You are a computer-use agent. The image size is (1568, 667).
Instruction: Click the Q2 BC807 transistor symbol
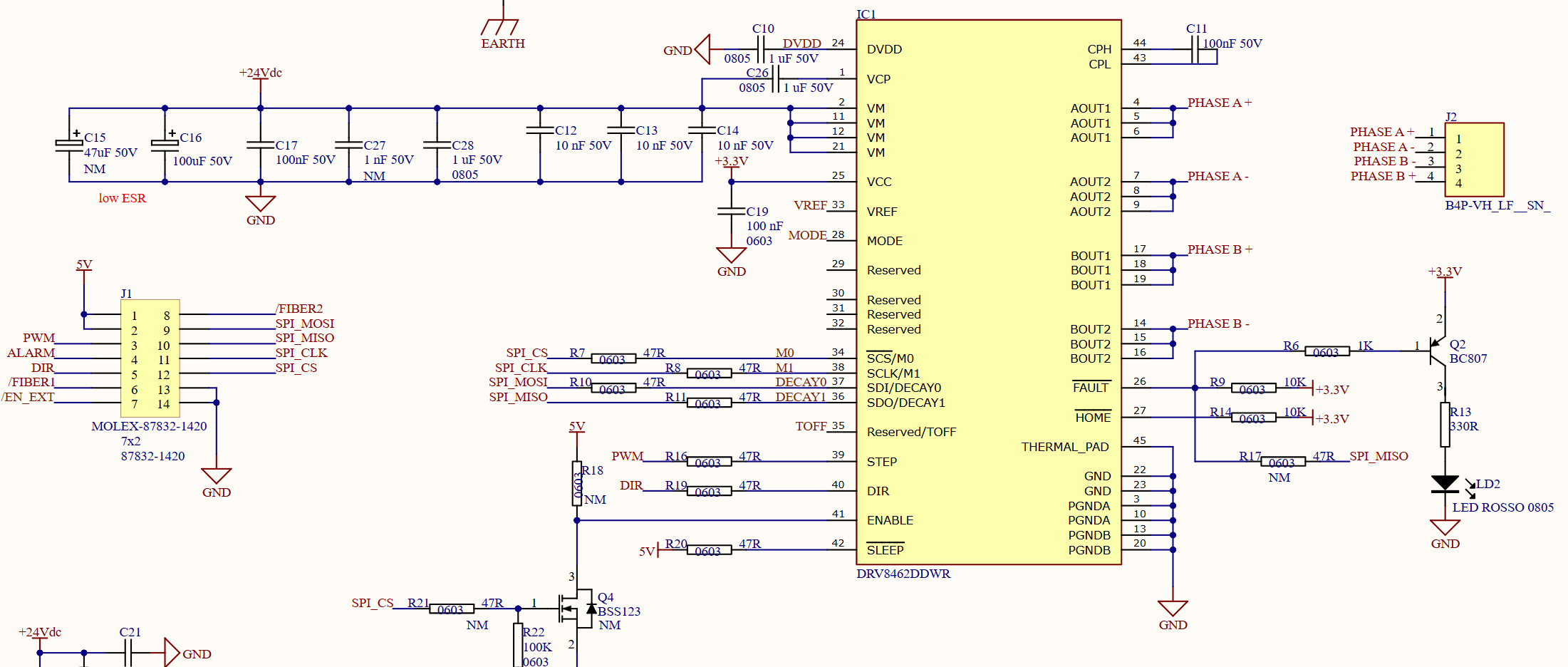click(x=1437, y=351)
